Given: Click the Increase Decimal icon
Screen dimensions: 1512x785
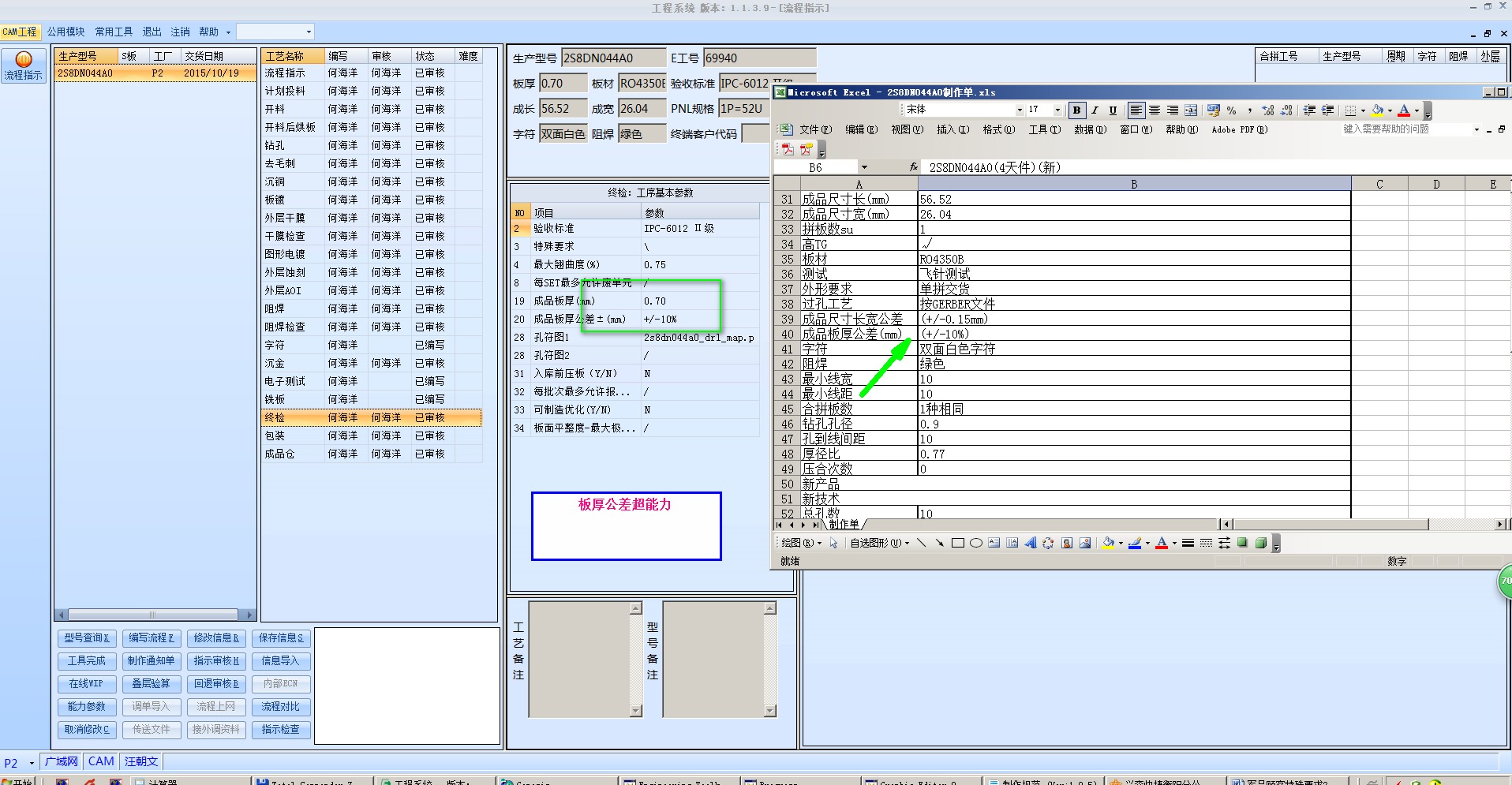Looking at the screenshot, I should pyautogui.click(x=1268, y=110).
